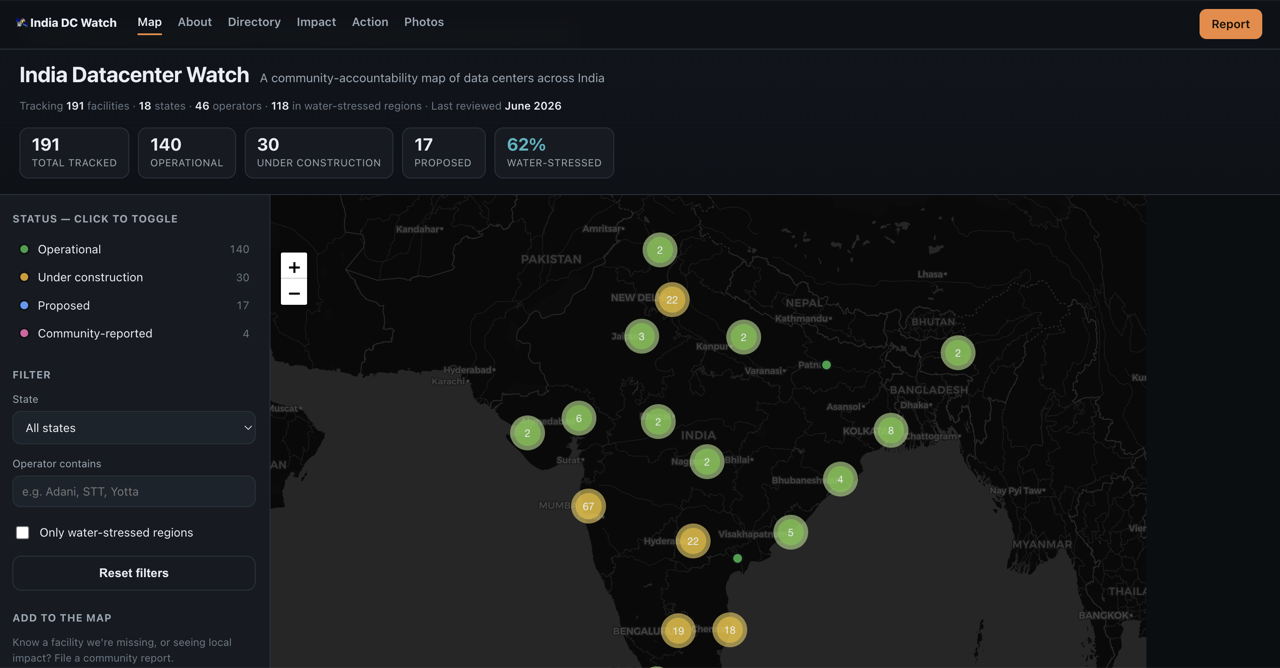Click the India DC Watch logo icon
The height and width of the screenshot is (668, 1280).
21,22
